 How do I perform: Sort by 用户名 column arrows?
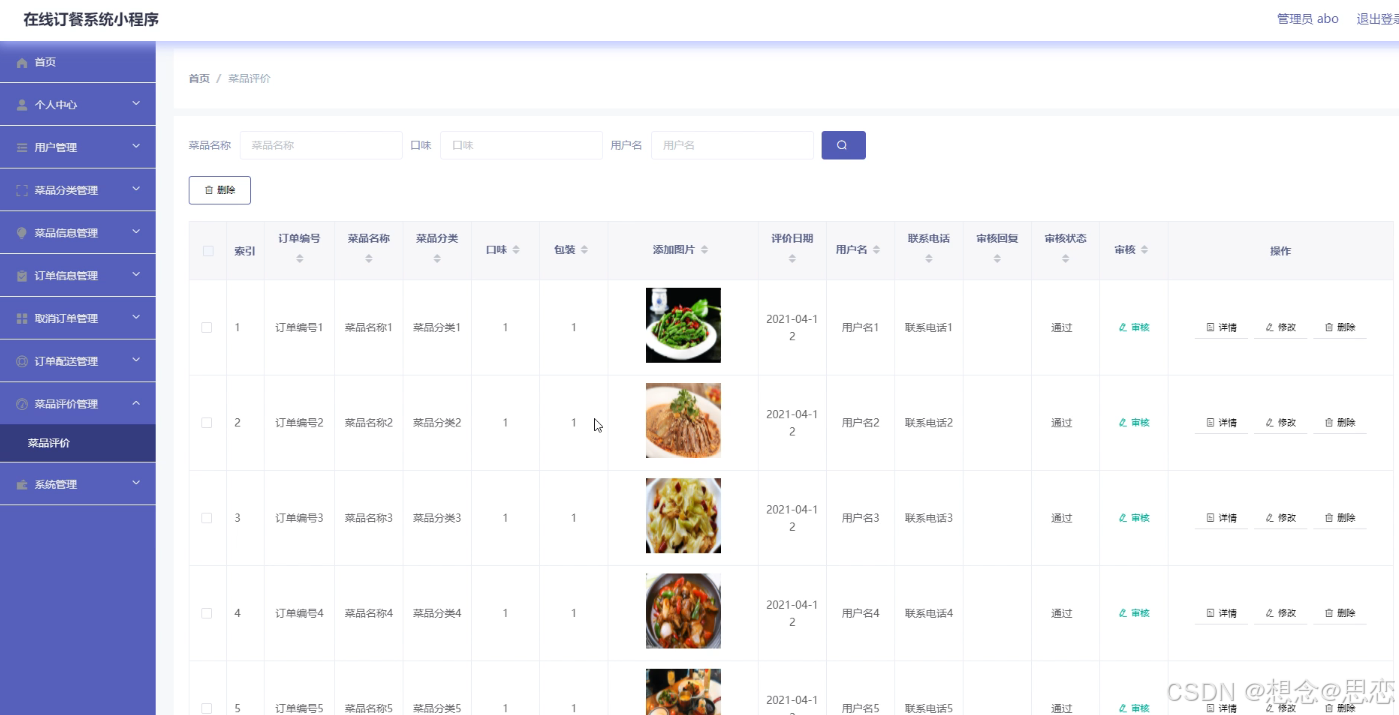click(876, 250)
